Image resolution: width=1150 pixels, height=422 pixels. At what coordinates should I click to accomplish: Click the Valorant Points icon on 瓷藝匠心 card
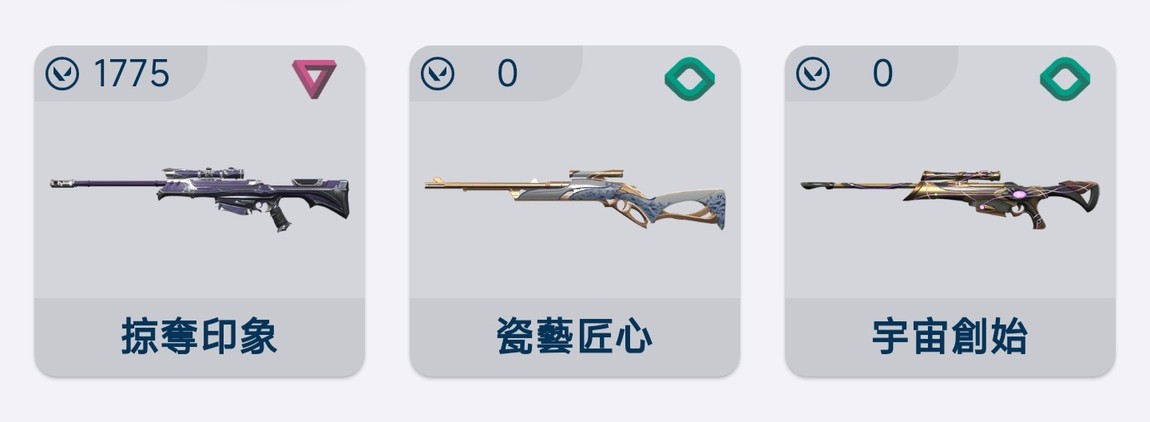coord(438,74)
